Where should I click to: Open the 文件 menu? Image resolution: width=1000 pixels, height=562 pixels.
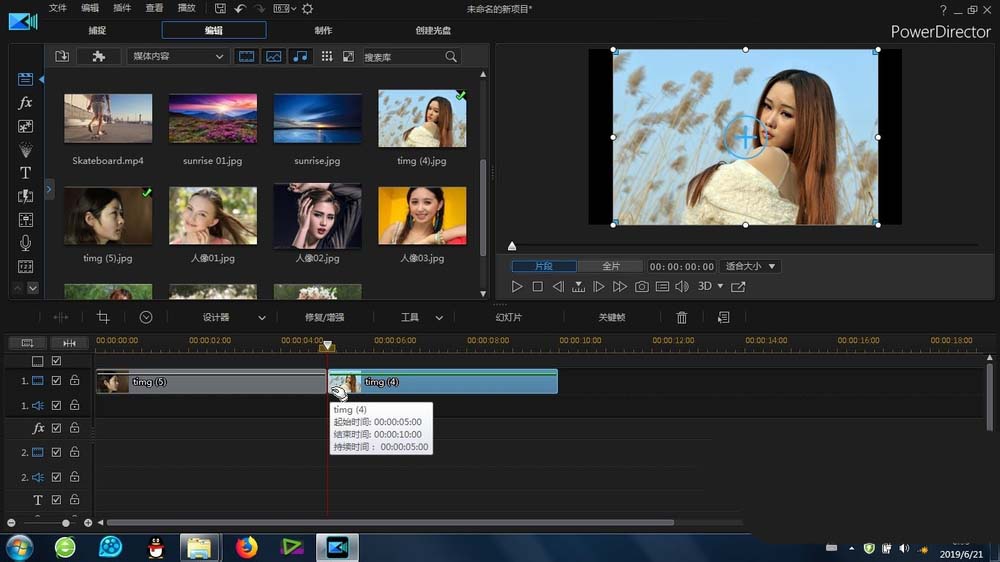(58, 8)
